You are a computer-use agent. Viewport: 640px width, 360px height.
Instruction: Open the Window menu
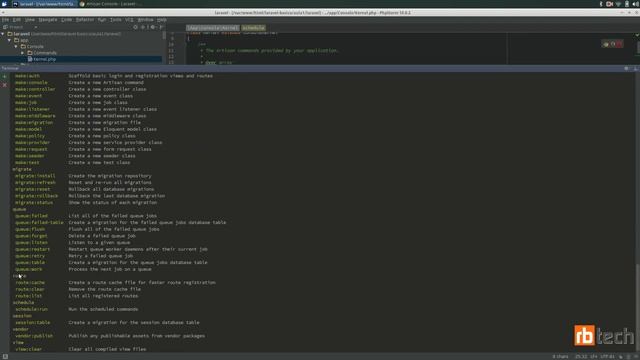coord(145,20)
